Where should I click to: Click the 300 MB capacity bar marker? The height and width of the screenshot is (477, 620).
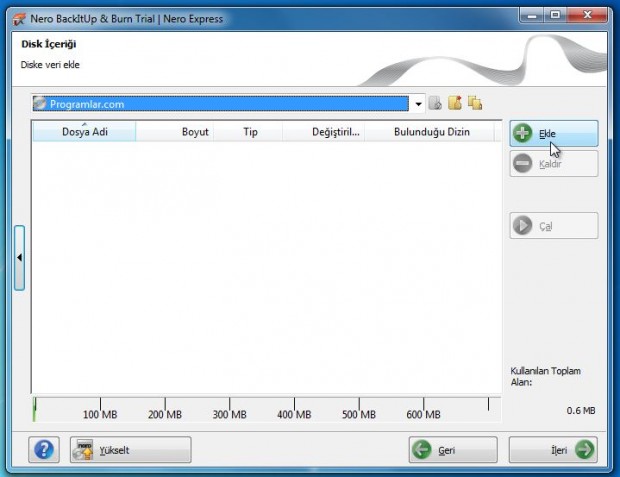pyautogui.click(x=230, y=414)
